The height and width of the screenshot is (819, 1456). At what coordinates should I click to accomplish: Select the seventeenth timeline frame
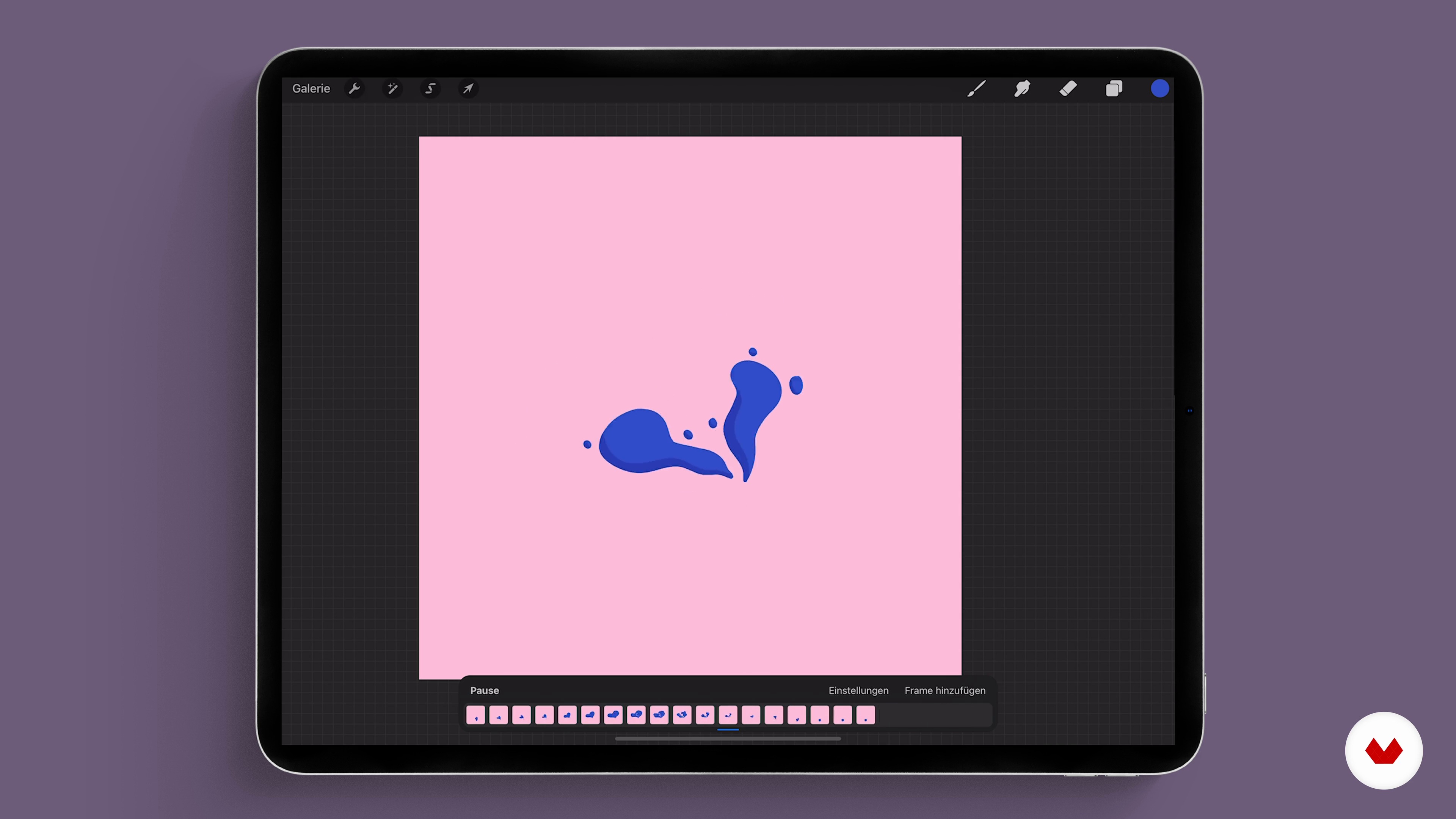coord(843,715)
